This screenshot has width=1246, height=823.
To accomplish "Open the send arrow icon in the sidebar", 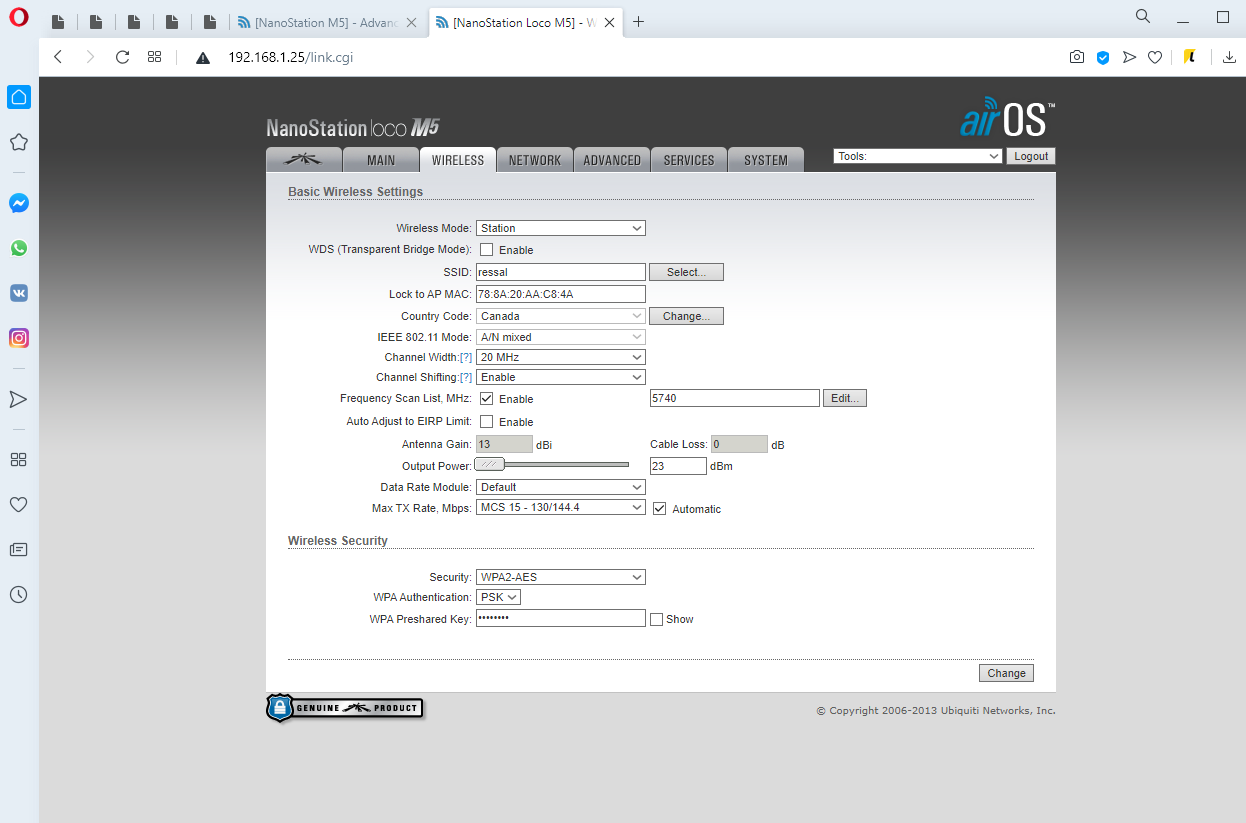I will (x=18, y=399).
